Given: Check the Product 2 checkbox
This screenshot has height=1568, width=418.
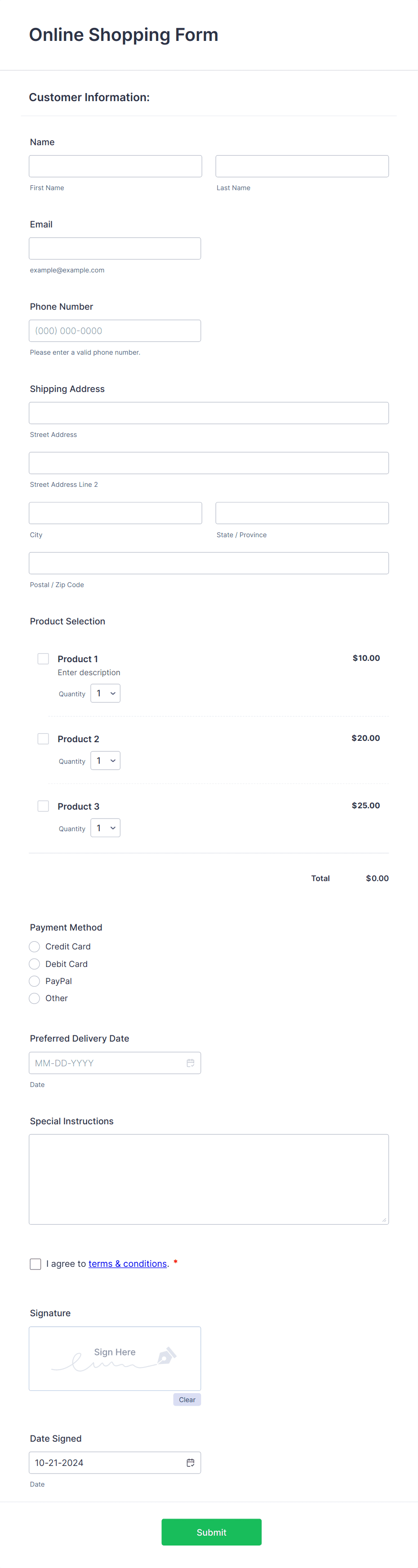Looking at the screenshot, I should (43, 738).
